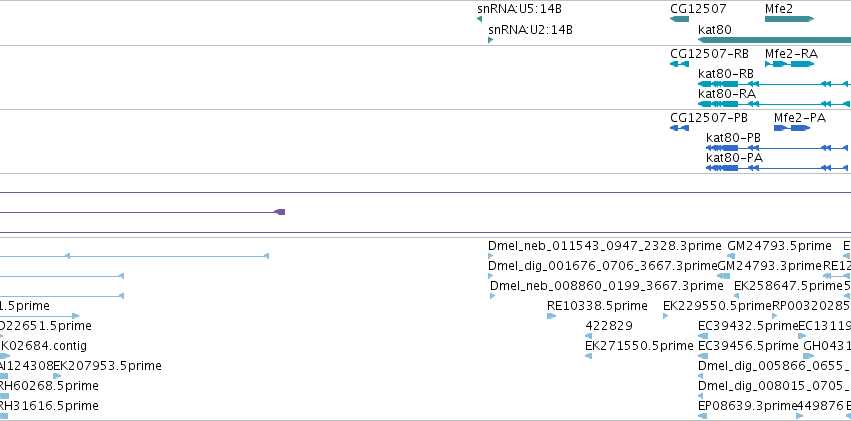Click the Mfe2 gene arrow glyph
The width and height of the screenshot is (851, 421).
point(789,19)
